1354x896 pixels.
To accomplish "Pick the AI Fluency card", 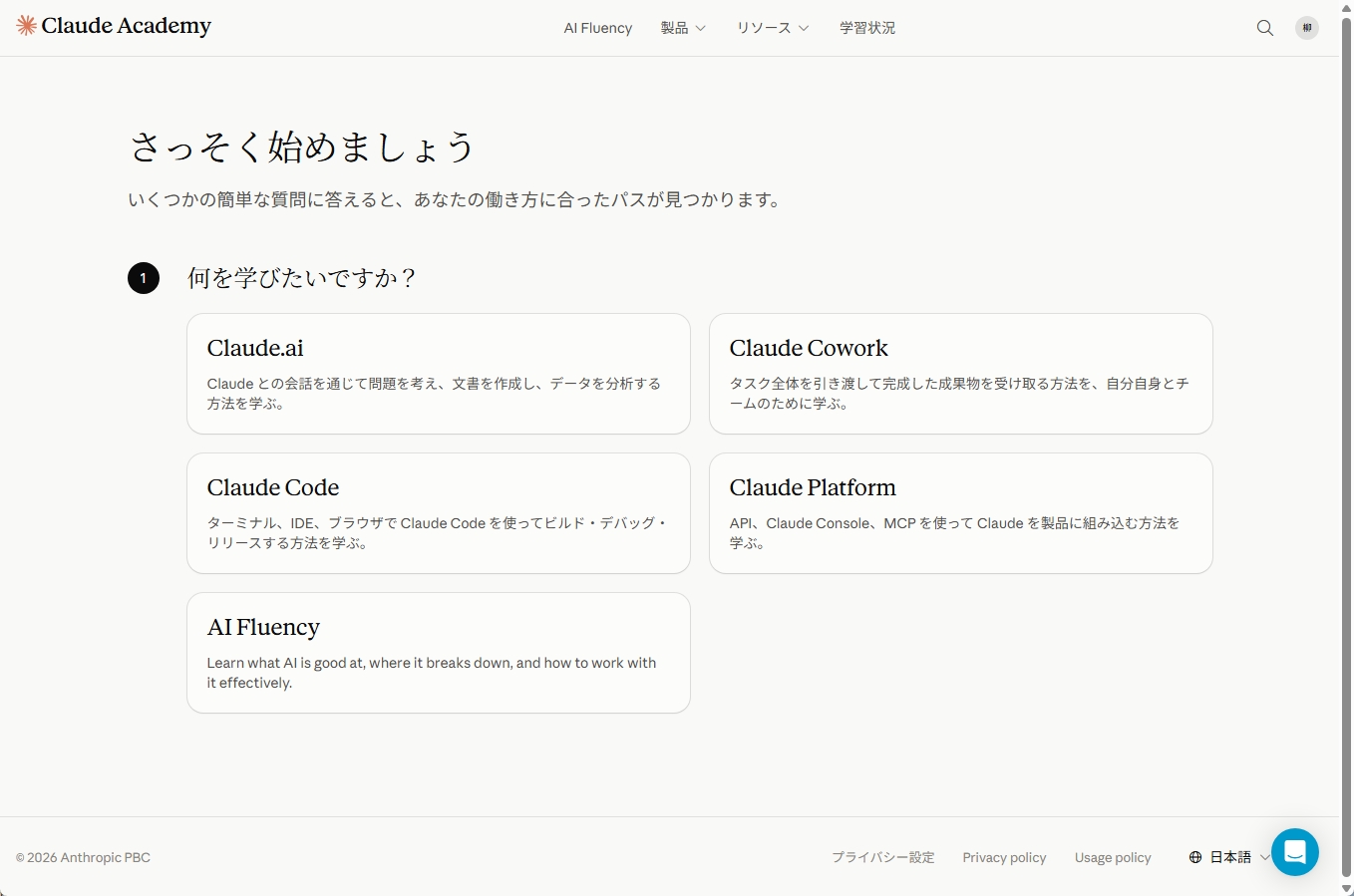I will [x=439, y=653].
